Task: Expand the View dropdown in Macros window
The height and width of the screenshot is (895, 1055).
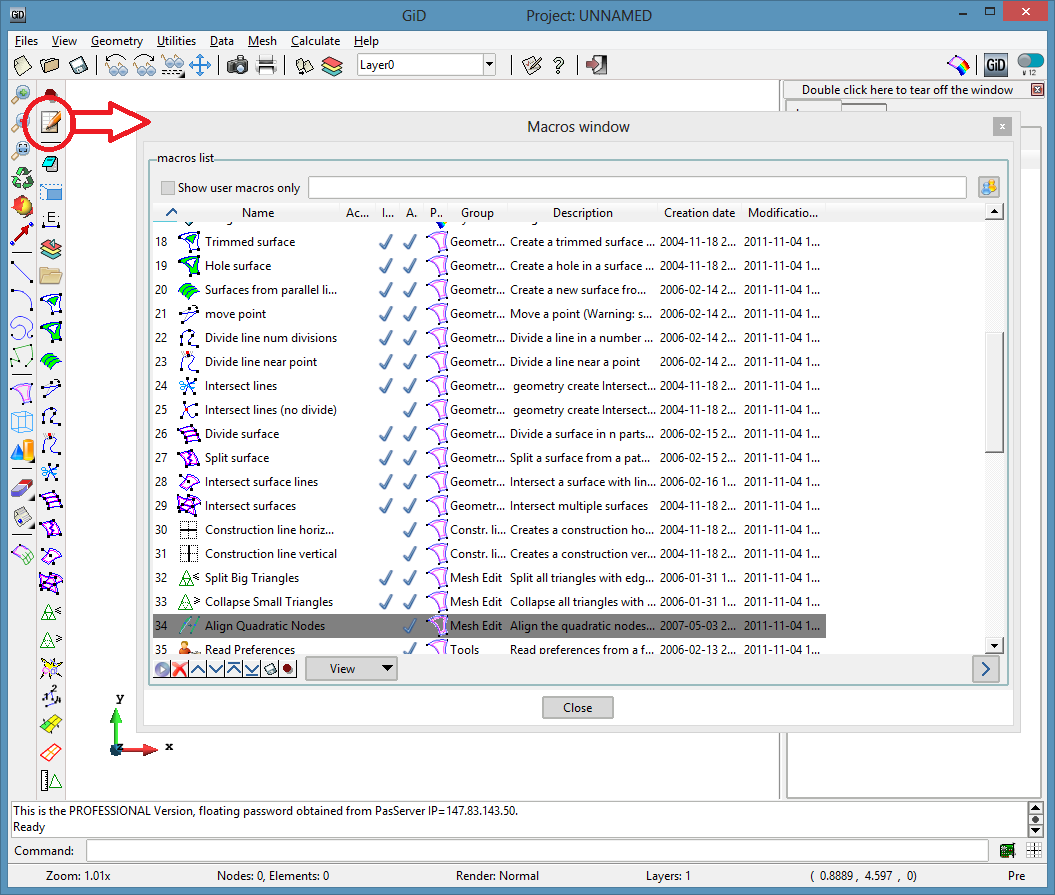Action: point(351,669)
